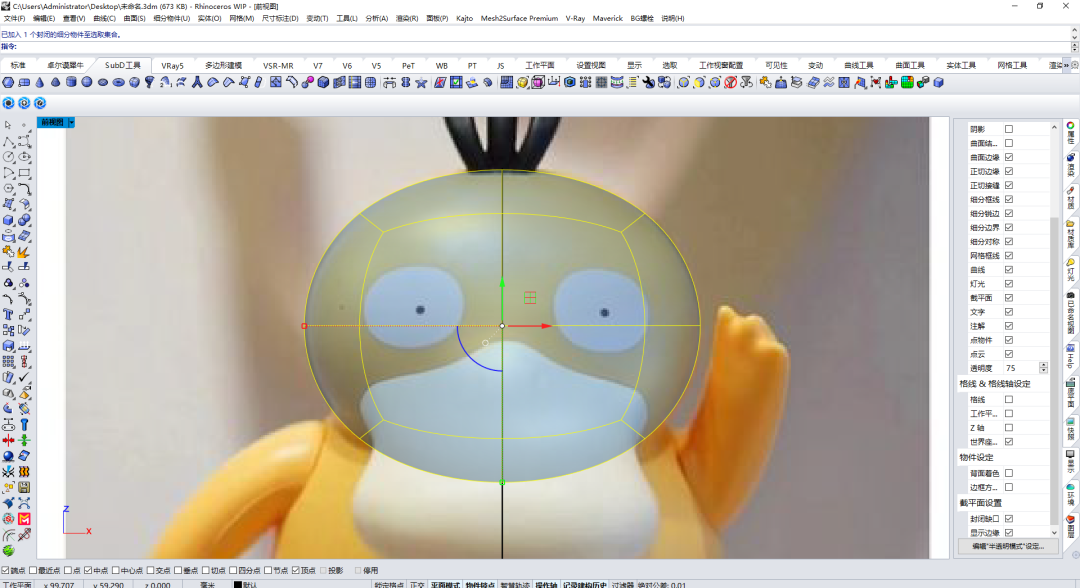Open the V-Ray menu
Image resolution: width=1080 pixels, height=588 pixels.
pos(575,19)
